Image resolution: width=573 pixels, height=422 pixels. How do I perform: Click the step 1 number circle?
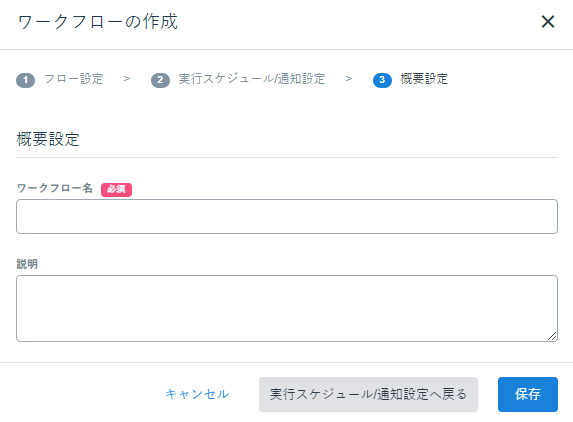point(25,80)
